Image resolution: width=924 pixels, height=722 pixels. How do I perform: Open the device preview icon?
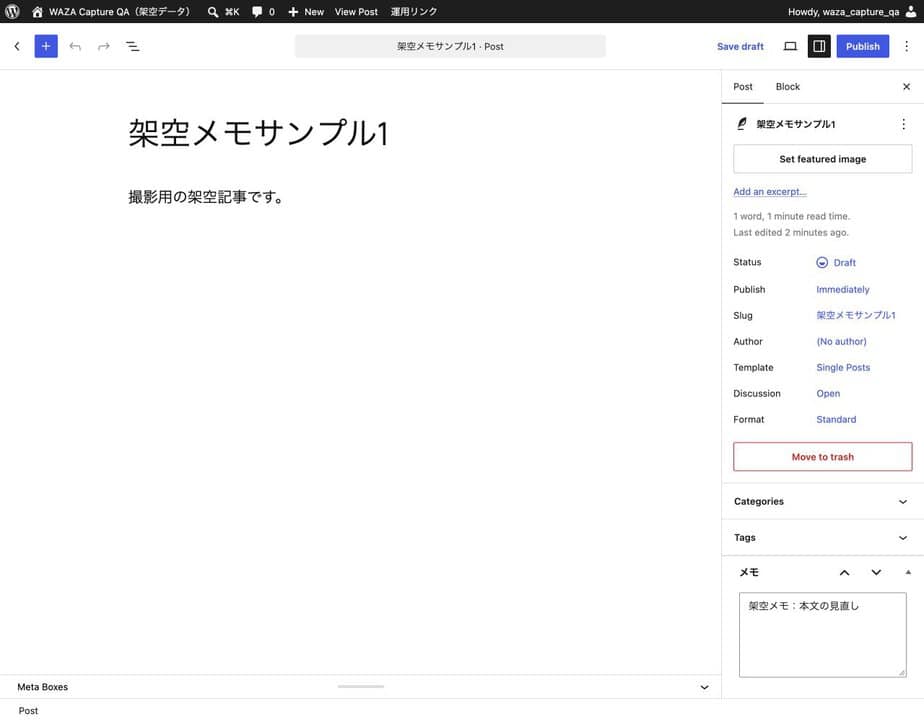coord(790,46)
